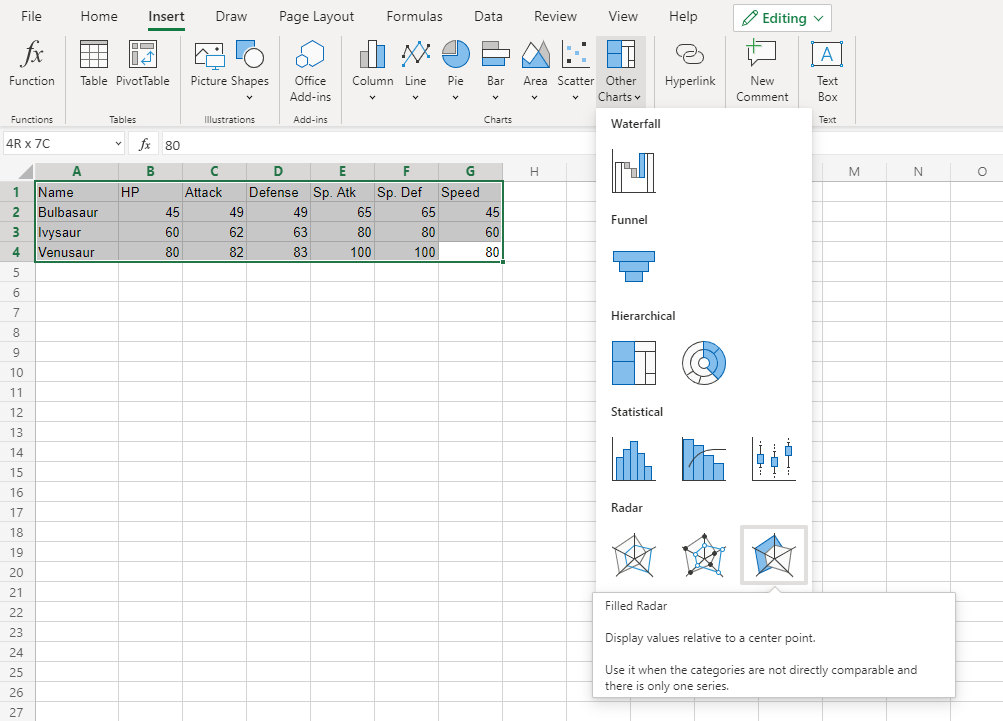Screen dimensions: 1003x721
Task: Add a New Comment
Action: click(x=762, y=70)
